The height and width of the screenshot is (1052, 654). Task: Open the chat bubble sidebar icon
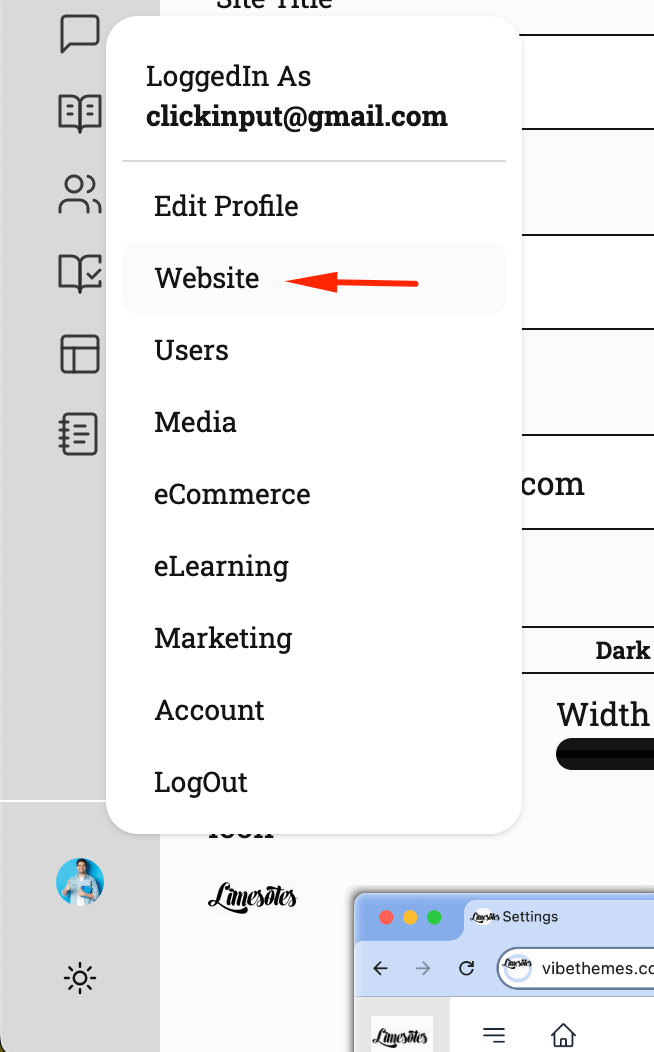[80, 34]
